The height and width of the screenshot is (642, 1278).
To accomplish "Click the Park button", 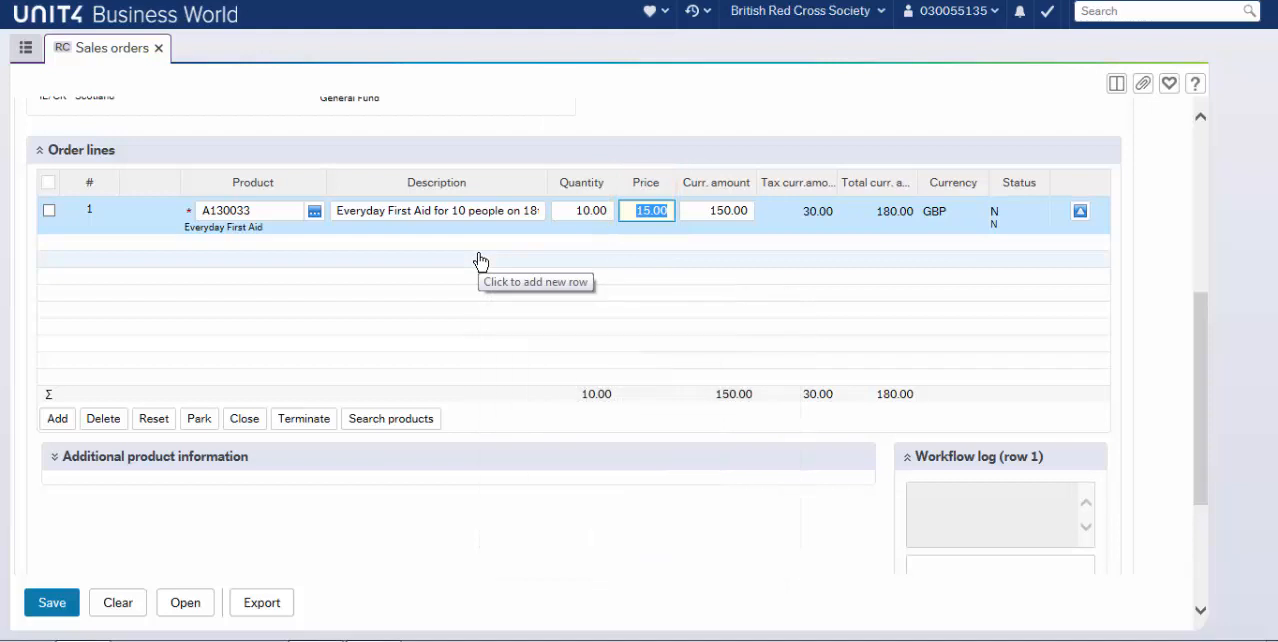I will click(199, 419).
